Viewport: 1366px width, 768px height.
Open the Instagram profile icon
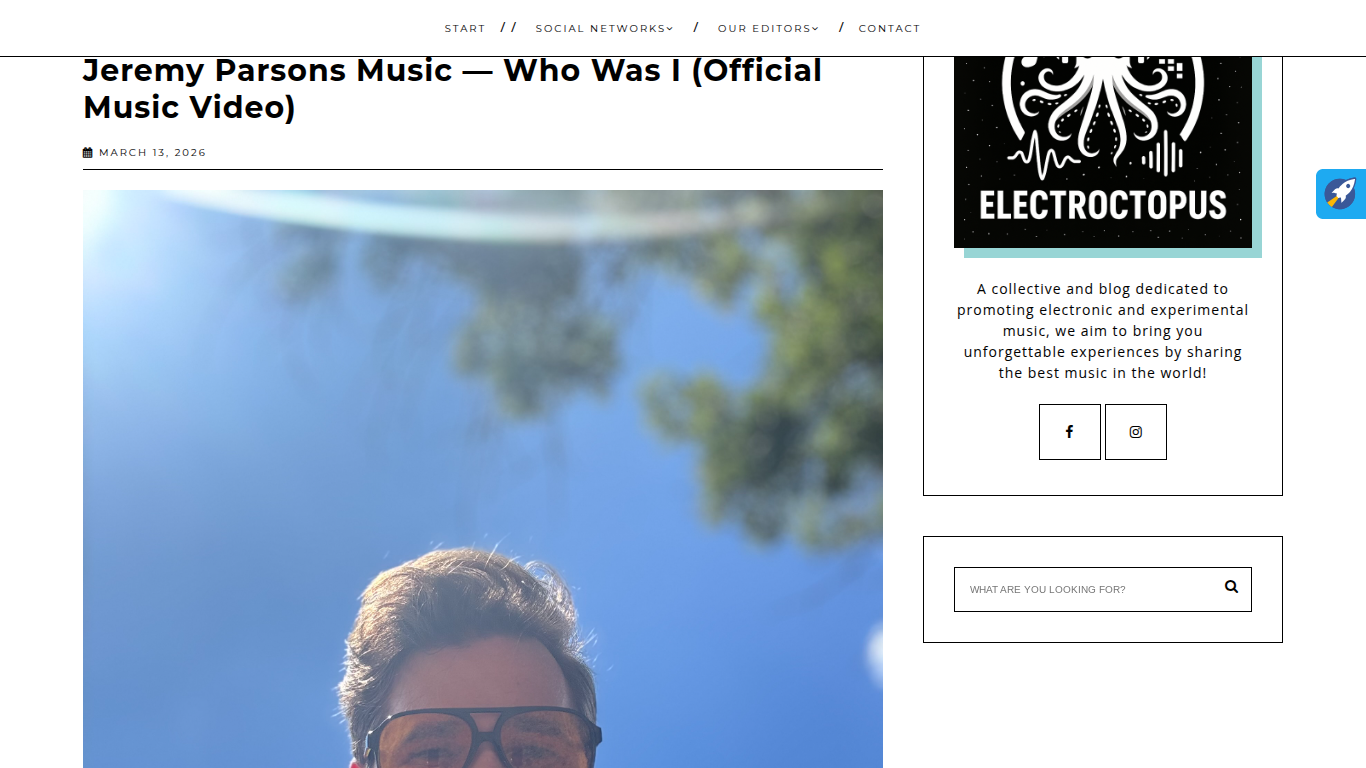tap(1135, 432)
